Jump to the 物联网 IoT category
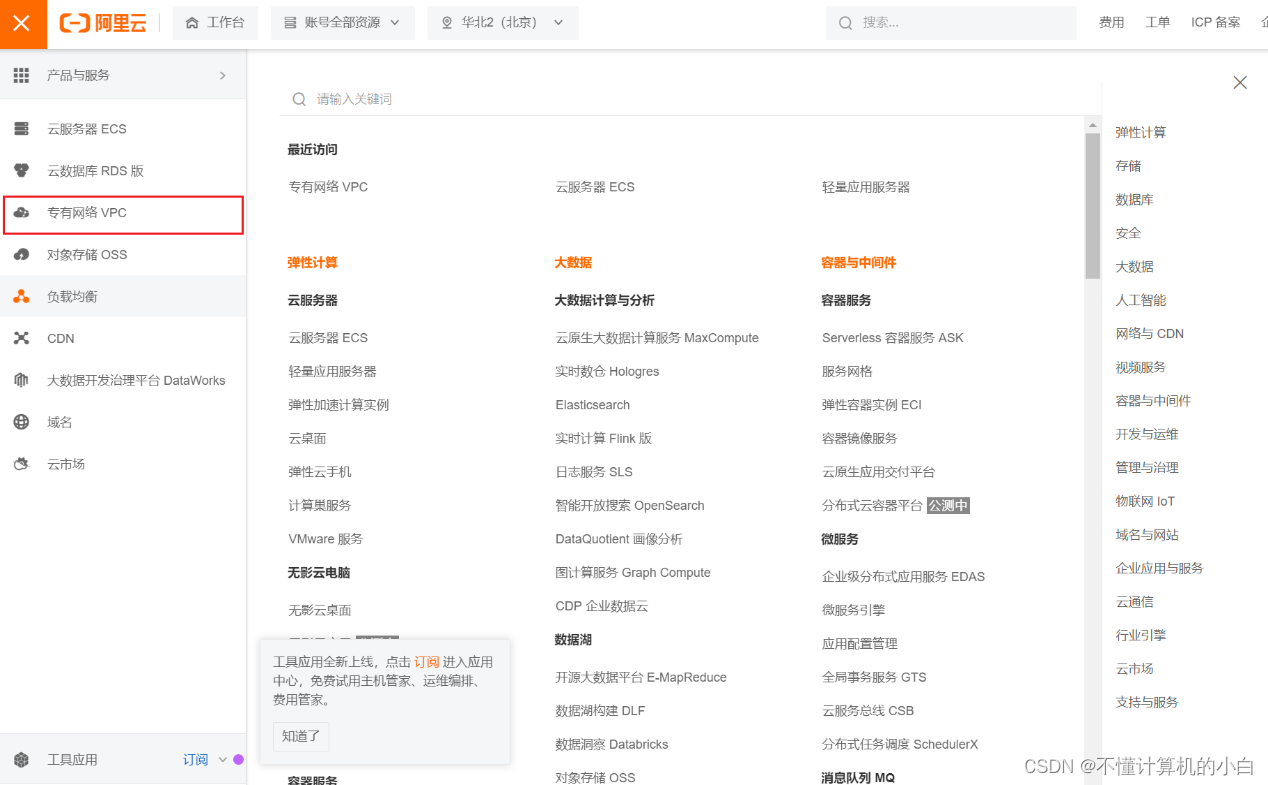 pyautogui.click(x=1145, y=501)
